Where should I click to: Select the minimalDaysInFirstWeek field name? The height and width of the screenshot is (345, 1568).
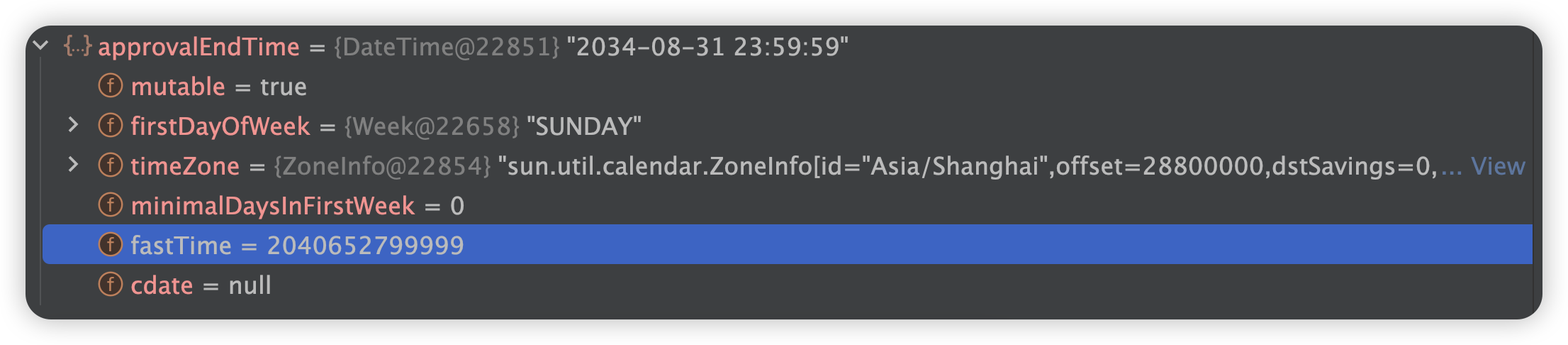pyautogui.click(x=273, y=206)
